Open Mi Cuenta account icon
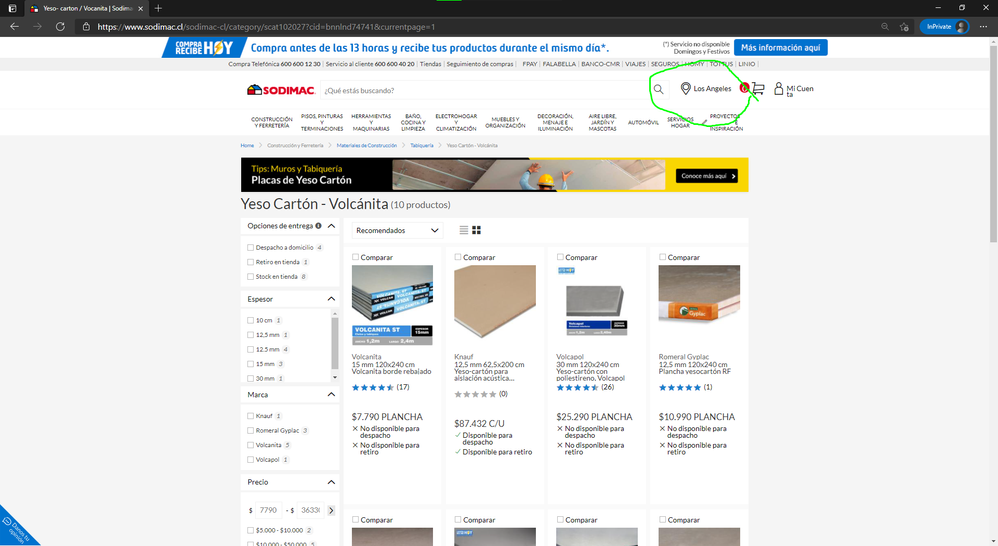 [x=794, y=90]
